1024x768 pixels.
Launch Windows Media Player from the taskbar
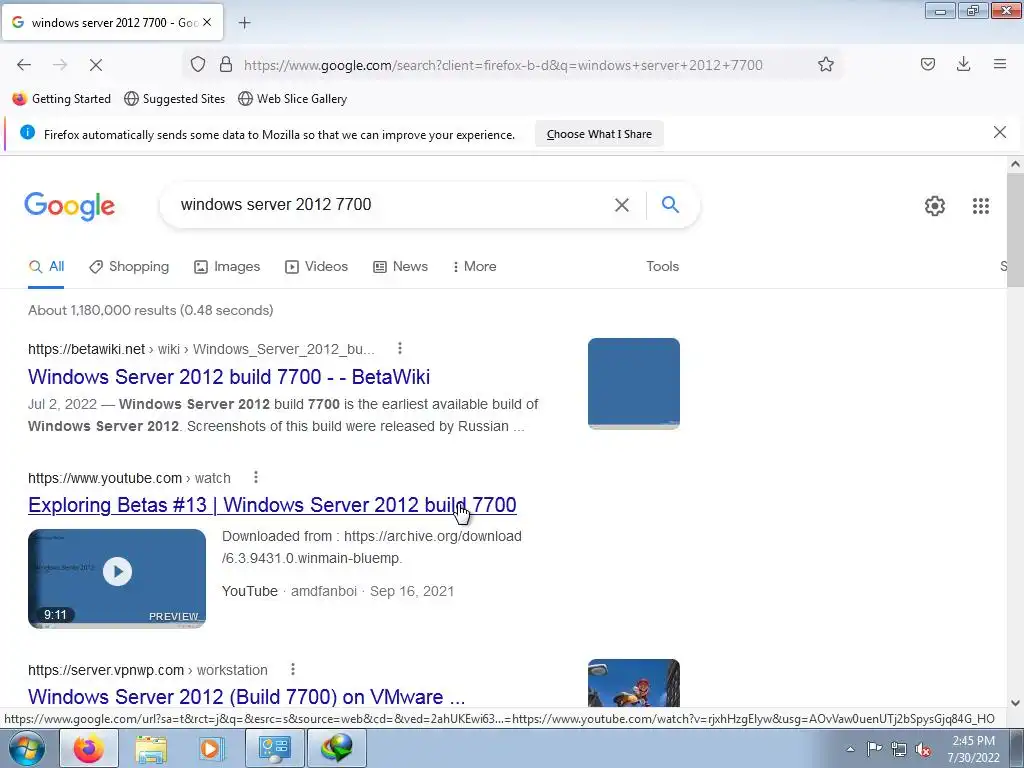point(211,748)
